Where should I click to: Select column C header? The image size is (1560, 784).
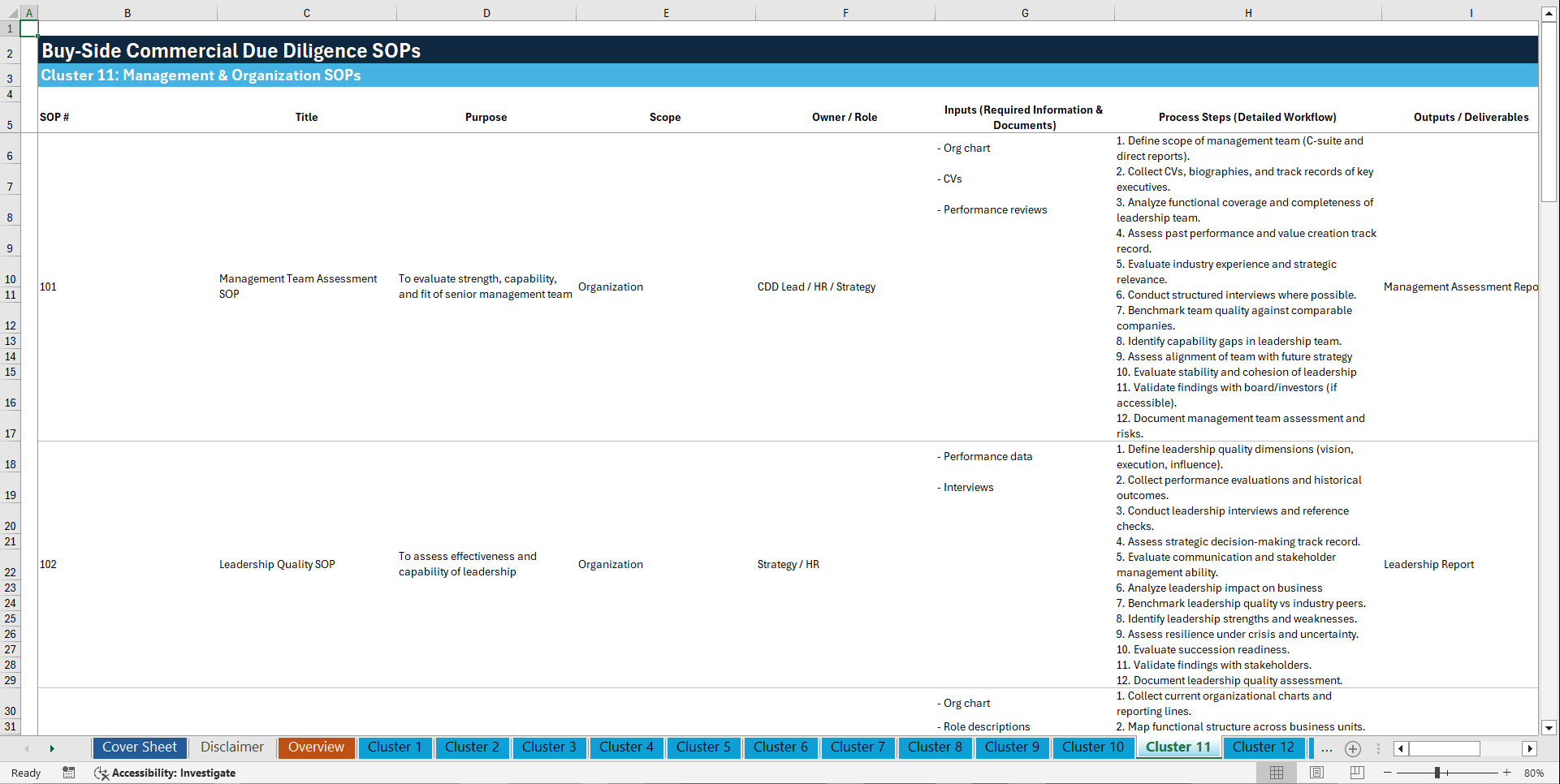click(307, 13)
